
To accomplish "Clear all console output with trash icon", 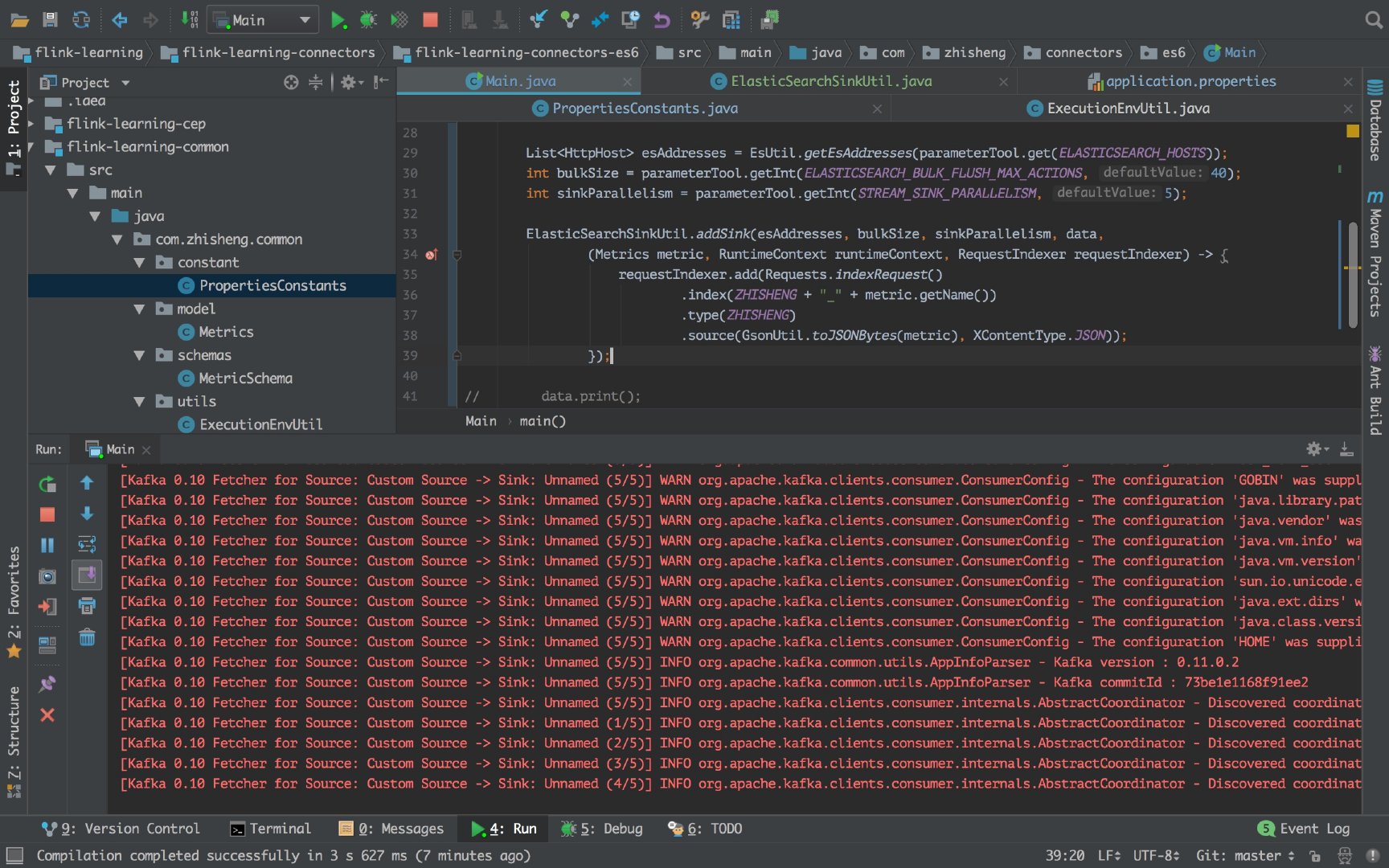I will [87, 637].
